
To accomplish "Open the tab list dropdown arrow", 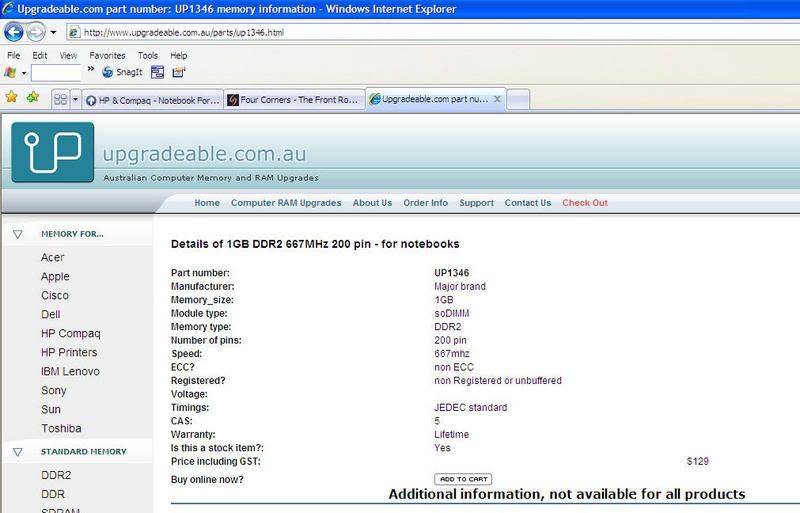I will click(76, 100).
